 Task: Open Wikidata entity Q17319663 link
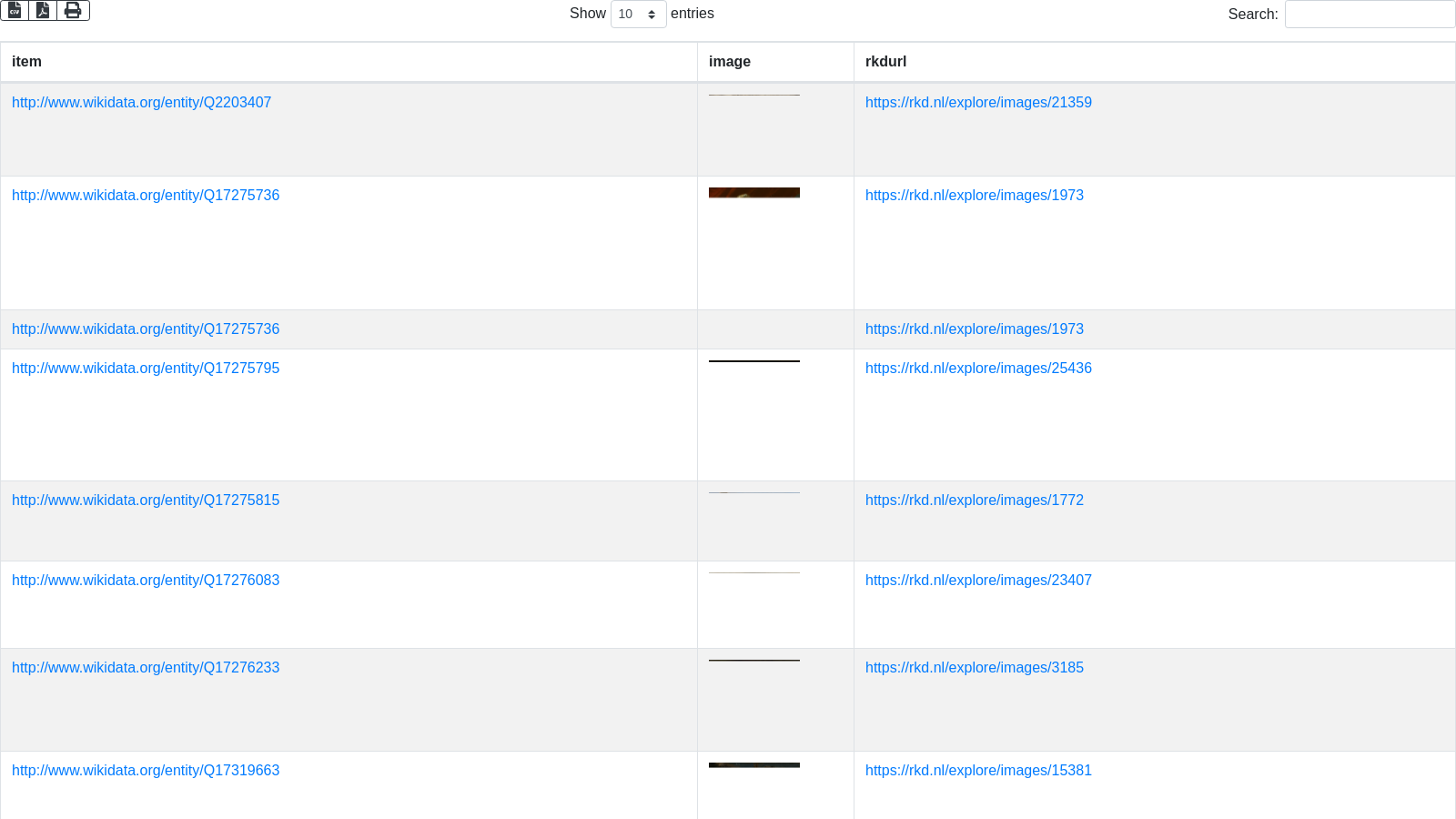click(146, 771)
